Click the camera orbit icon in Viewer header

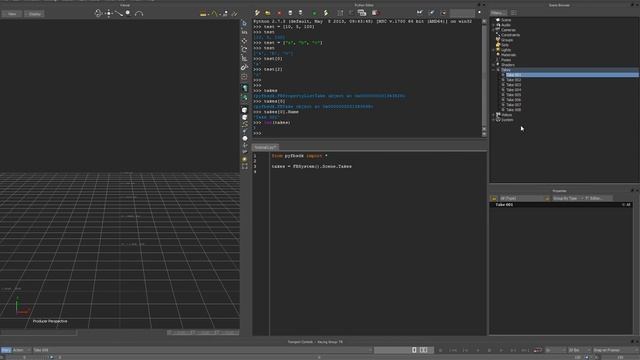[x=98, y=13]
